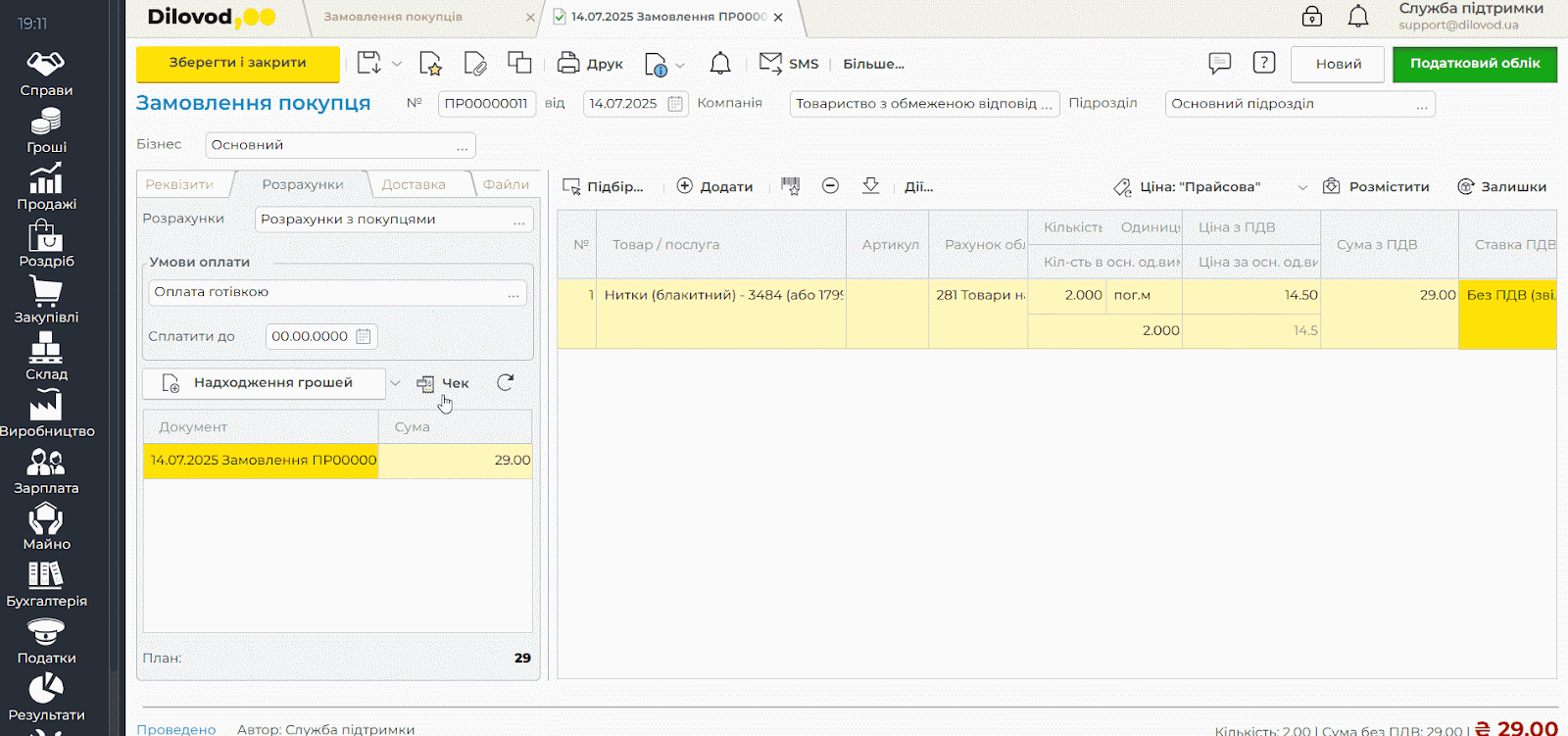Click the Проведено status link
Screen dimensions: 1568x736
point(176,729)
